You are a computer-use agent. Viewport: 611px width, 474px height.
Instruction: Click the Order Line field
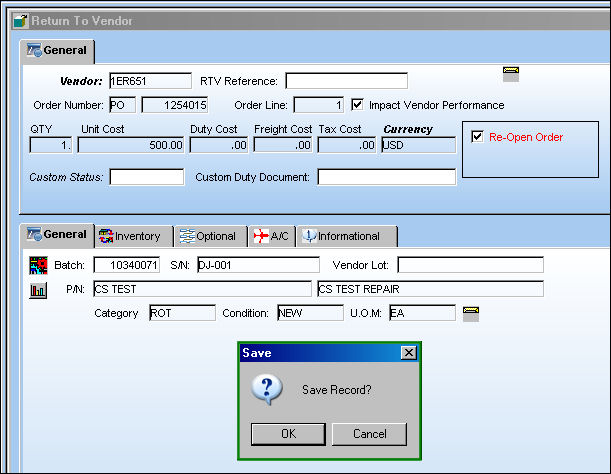(x=319, y=105)
